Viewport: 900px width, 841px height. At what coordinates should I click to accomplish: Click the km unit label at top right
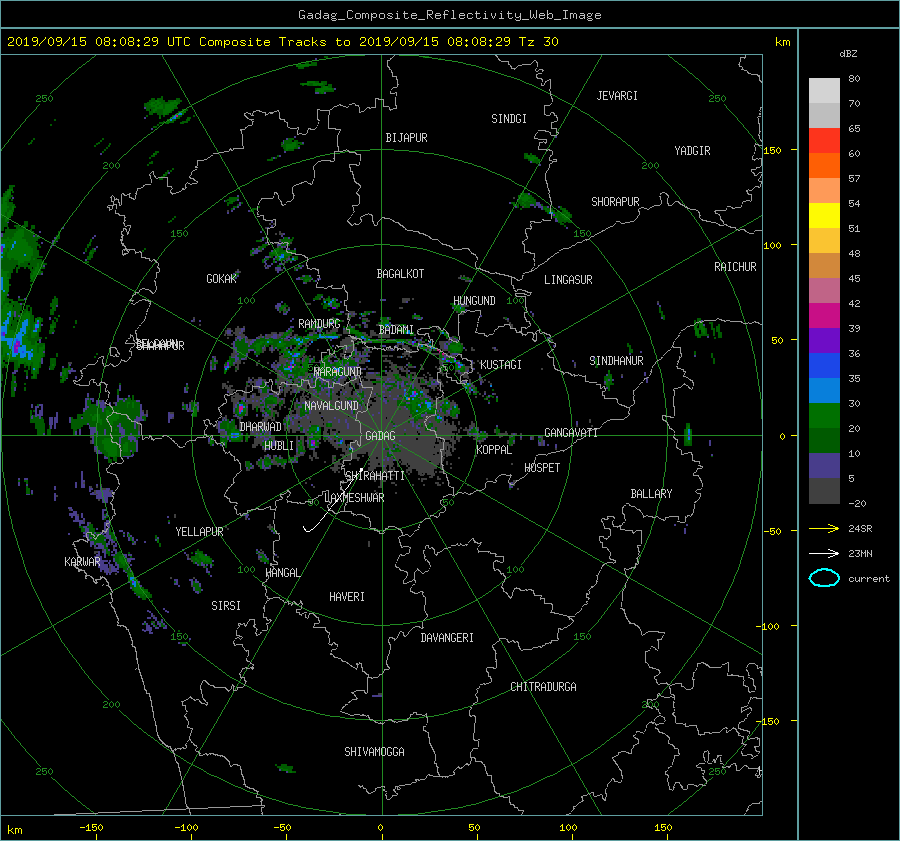[782, 42]
